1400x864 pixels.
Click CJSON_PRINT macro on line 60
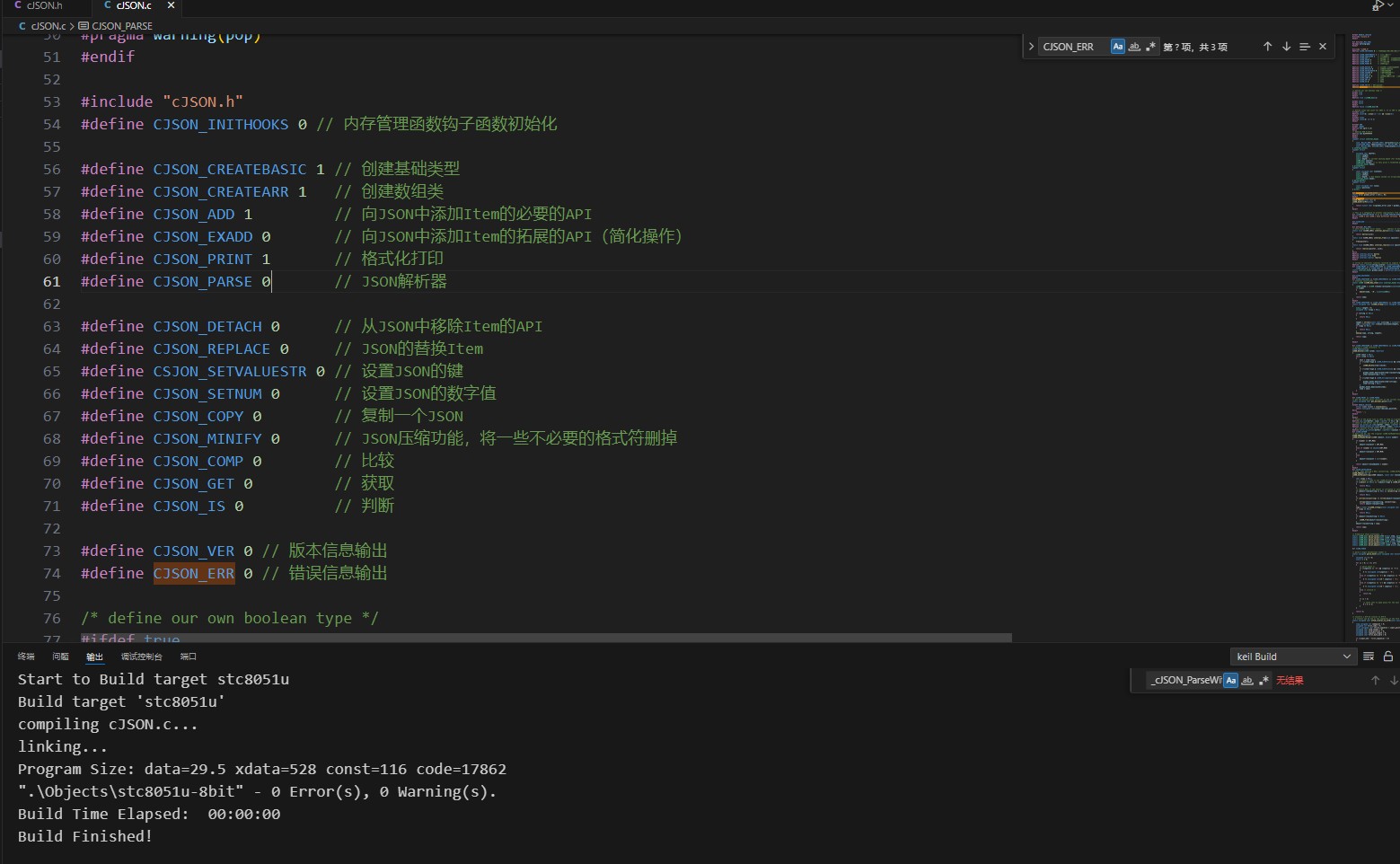[x=203, y=259]
